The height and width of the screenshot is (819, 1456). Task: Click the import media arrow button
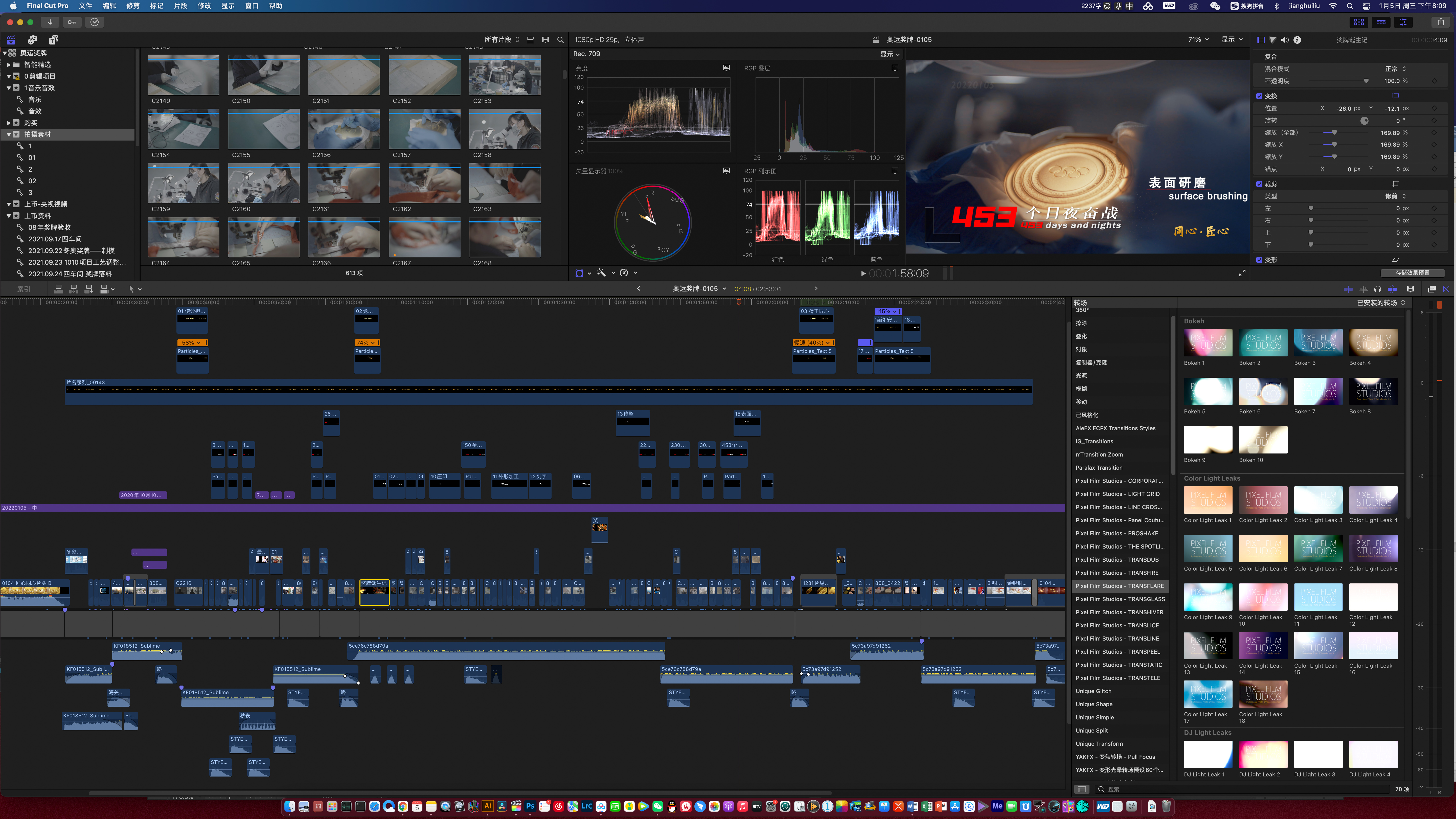point(50,22)
